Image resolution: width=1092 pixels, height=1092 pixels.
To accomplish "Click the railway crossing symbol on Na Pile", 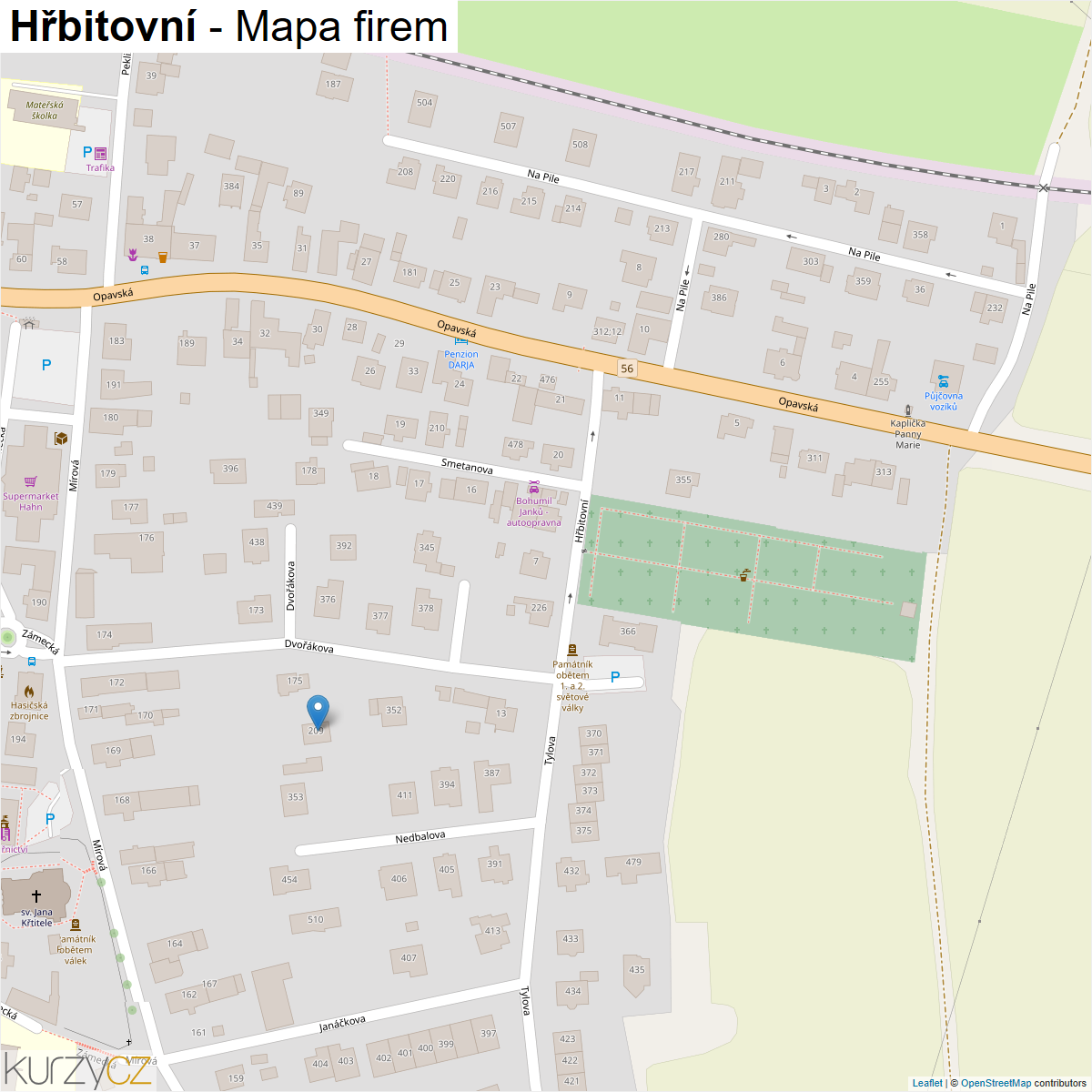I will pos(1044,188).
